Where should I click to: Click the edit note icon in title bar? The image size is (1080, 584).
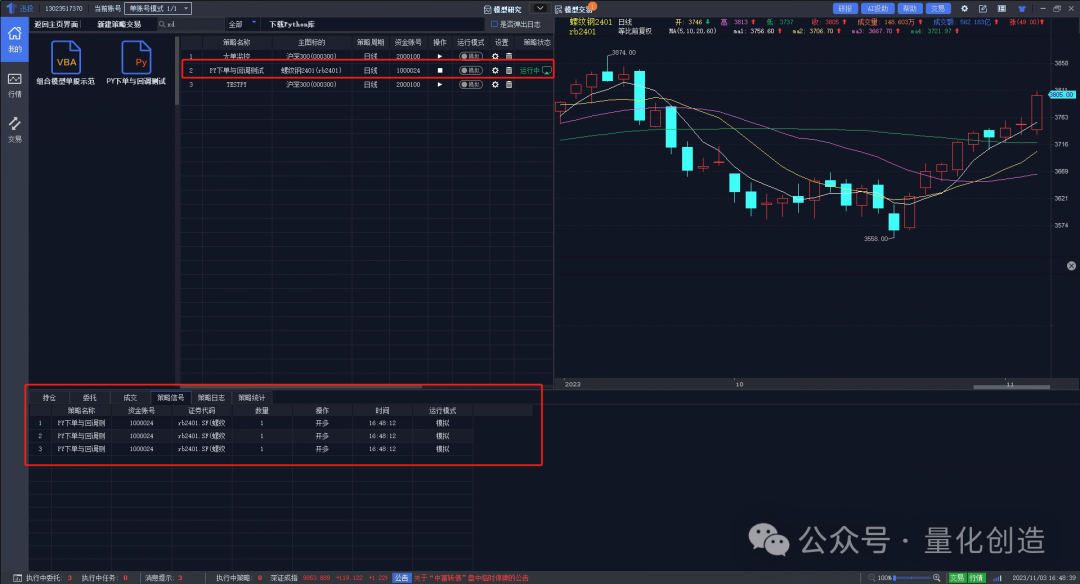983,8
